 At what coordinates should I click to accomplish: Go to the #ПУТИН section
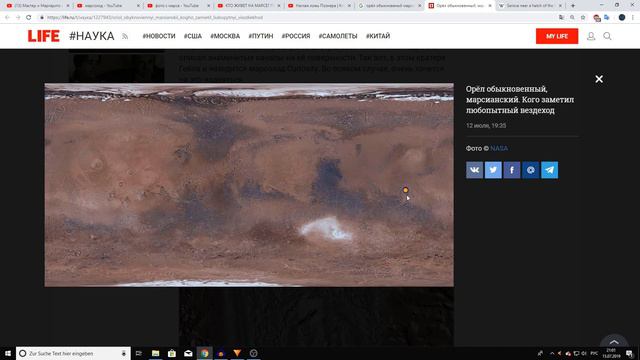tap(261, 36)
